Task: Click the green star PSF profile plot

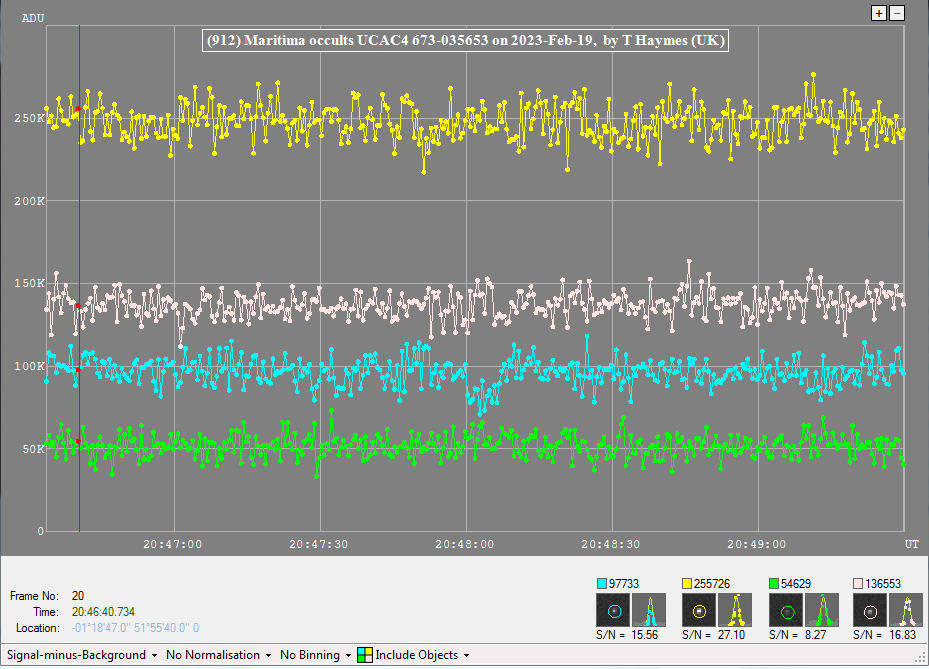Action: [822, 609]
